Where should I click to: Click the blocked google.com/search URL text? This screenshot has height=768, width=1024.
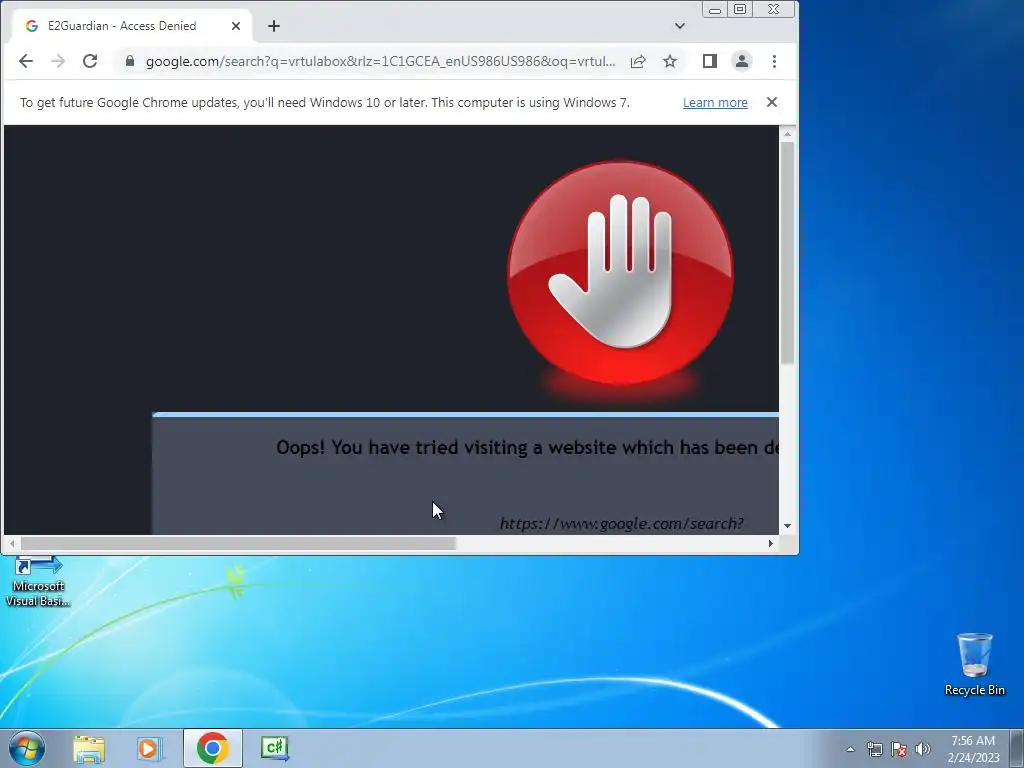click(622, 524)
